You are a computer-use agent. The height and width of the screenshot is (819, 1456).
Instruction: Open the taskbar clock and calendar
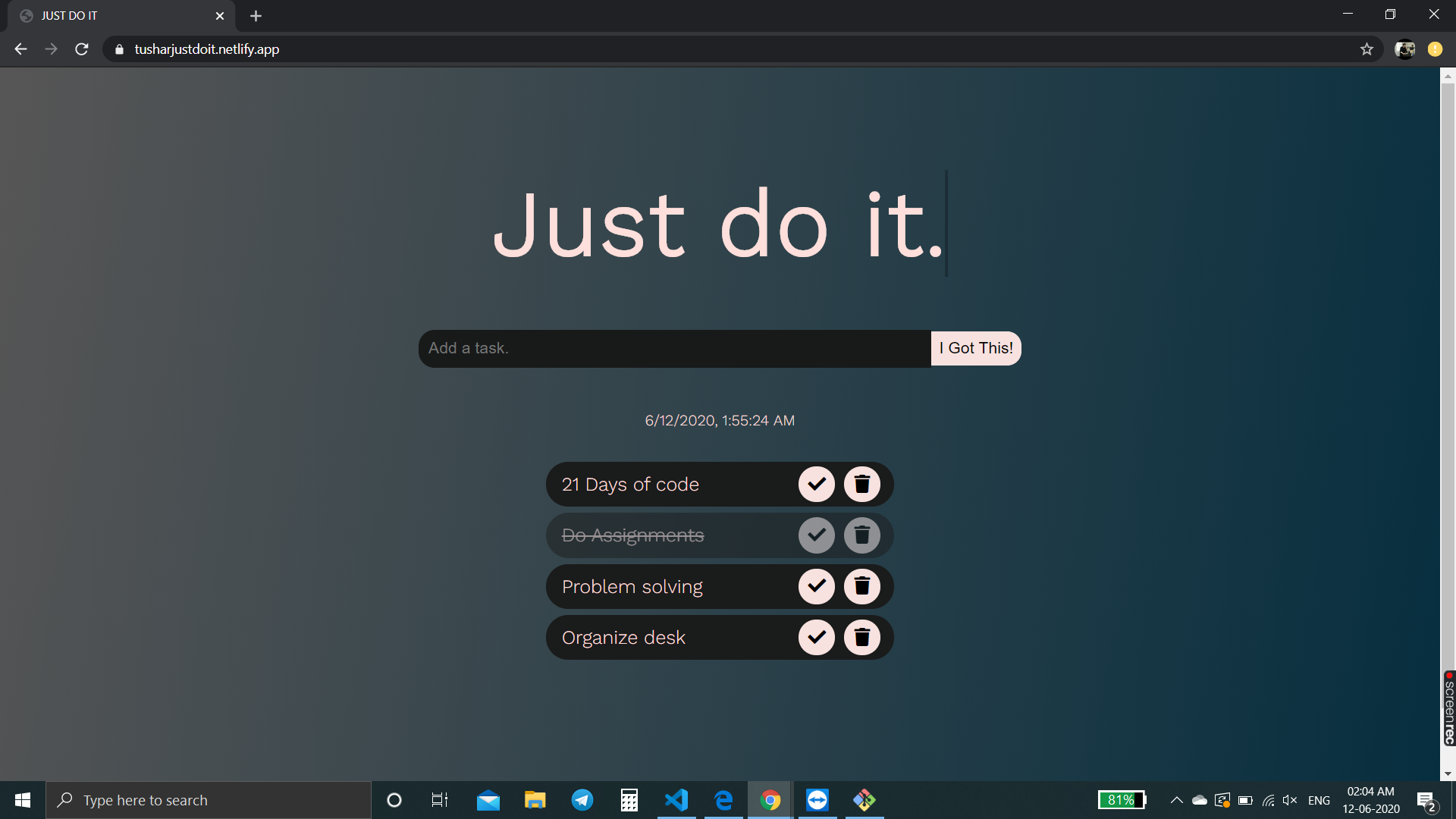(1371, 800)
